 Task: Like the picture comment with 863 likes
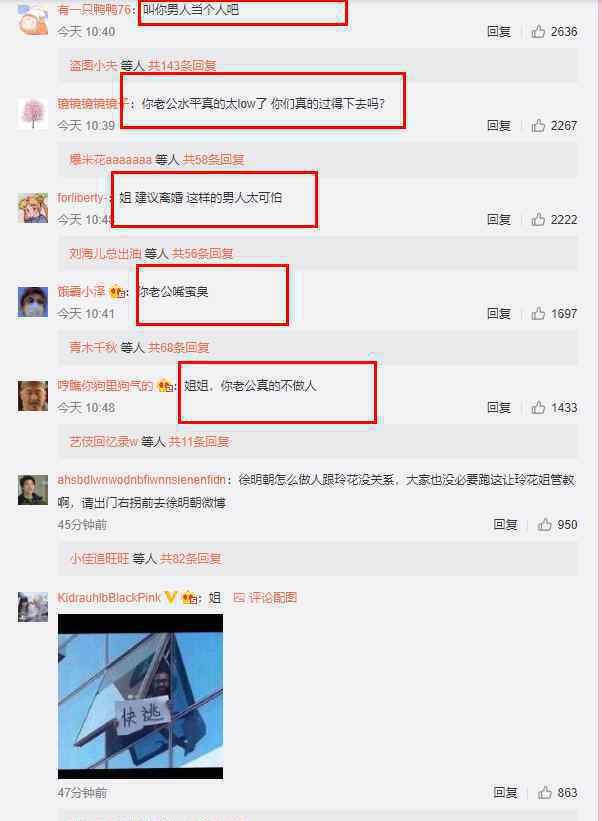[544, 792]
